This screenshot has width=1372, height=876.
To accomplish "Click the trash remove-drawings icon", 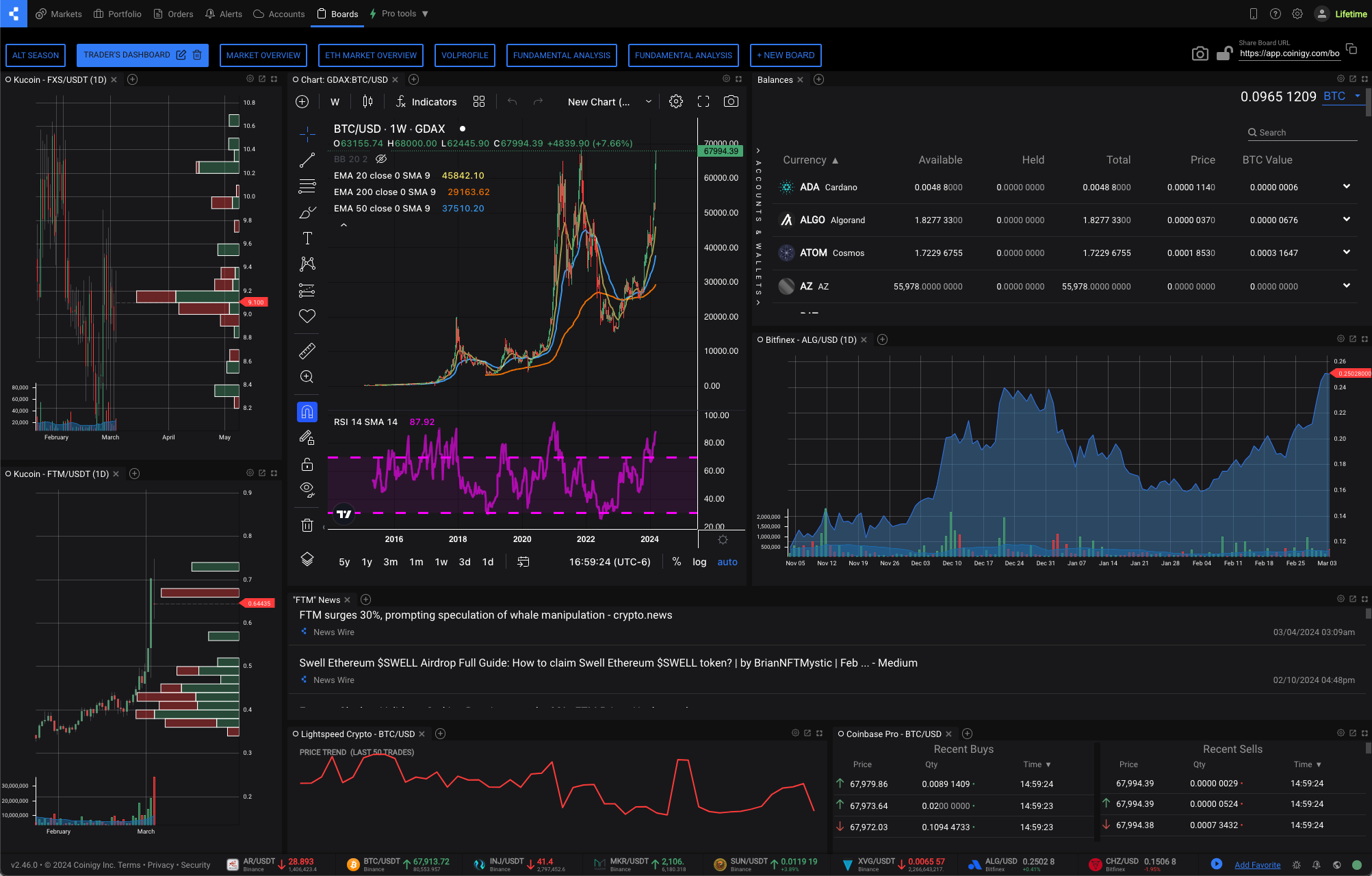I will [307, 526].
